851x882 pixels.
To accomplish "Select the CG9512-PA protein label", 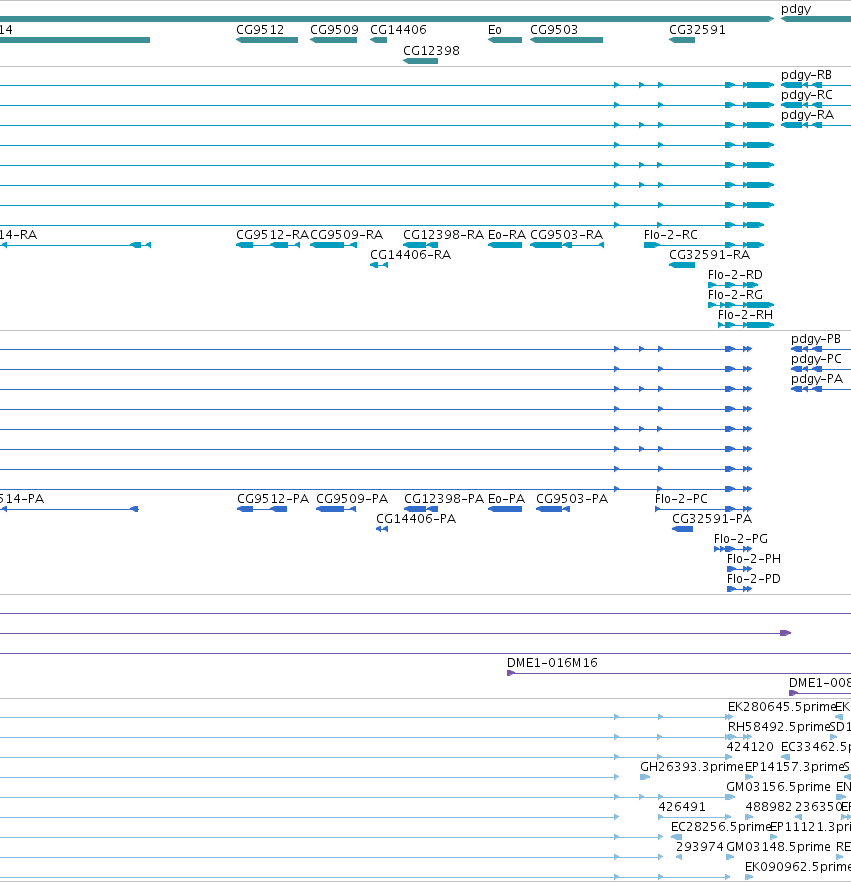I will pos(273,499).
